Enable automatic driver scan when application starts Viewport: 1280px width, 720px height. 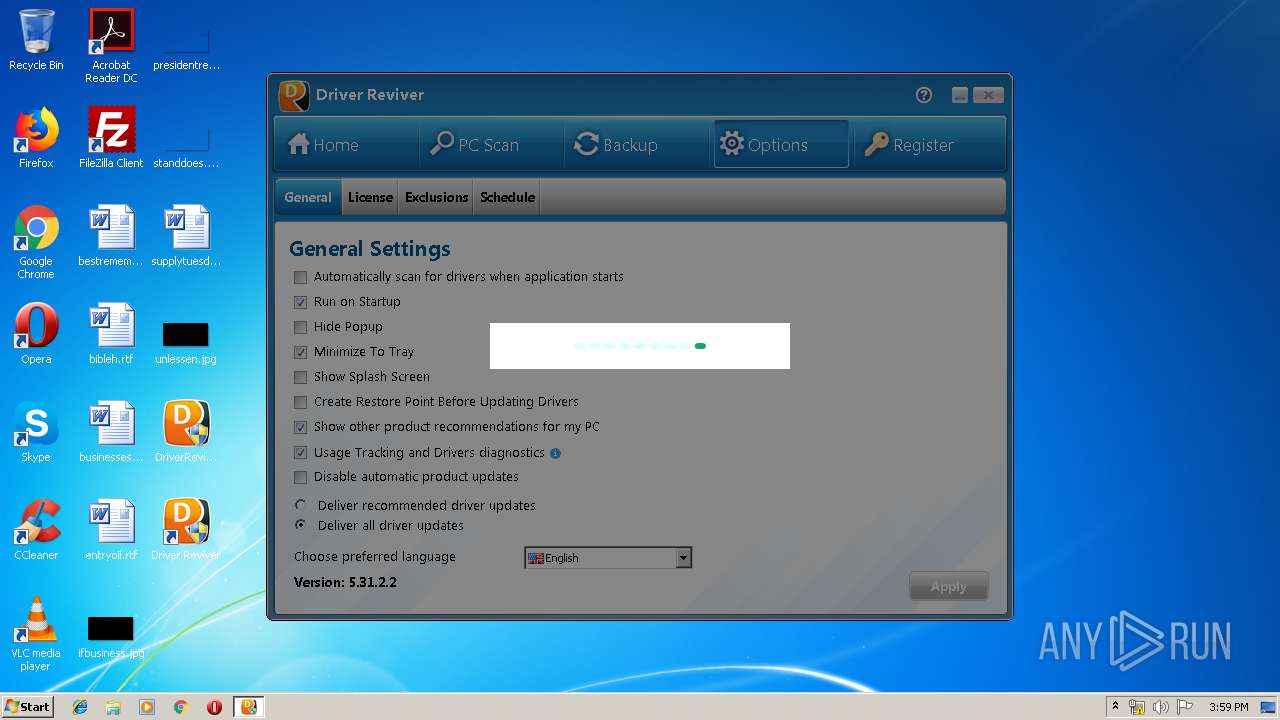[300, 277]
